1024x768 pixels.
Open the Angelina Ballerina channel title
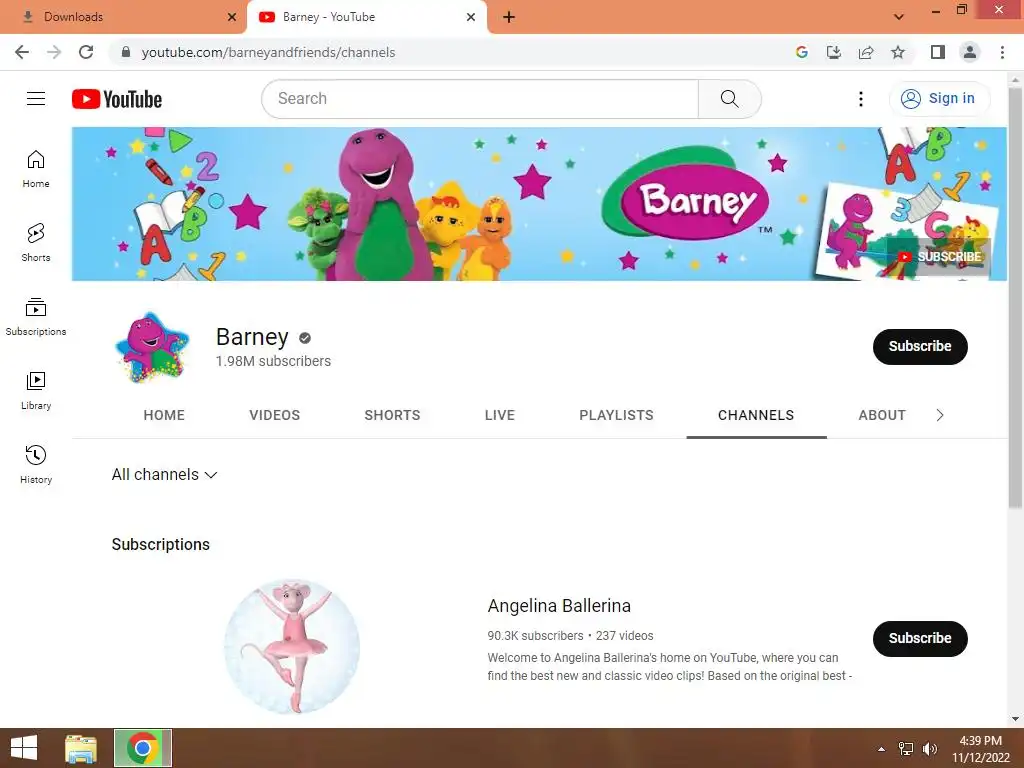559,606
